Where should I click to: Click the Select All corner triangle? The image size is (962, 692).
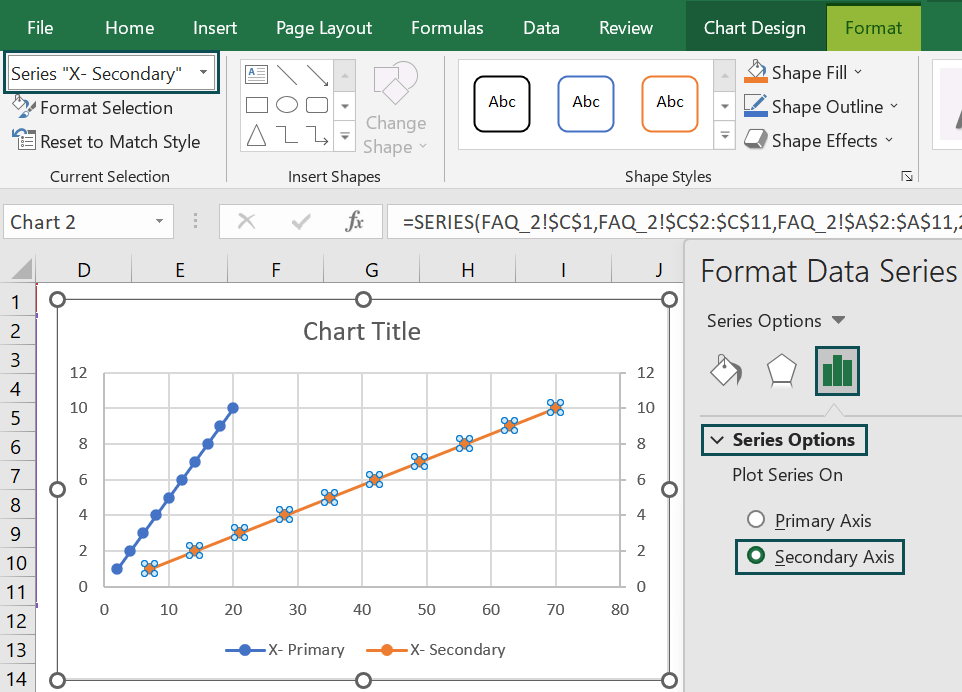(22, 269)
